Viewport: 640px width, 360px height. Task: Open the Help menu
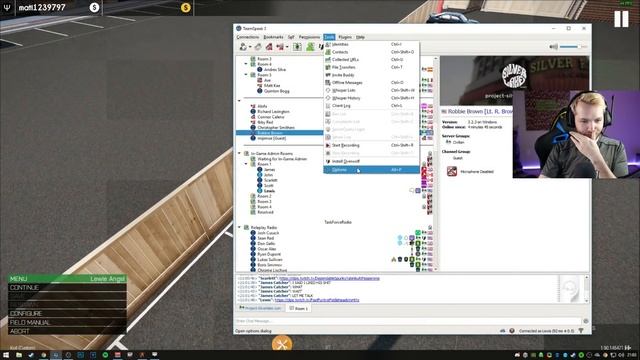pos(360,37)
